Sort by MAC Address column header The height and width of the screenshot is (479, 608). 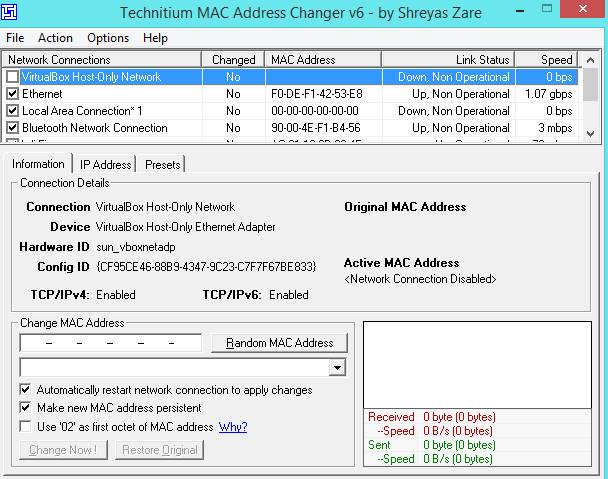point(323,60)
